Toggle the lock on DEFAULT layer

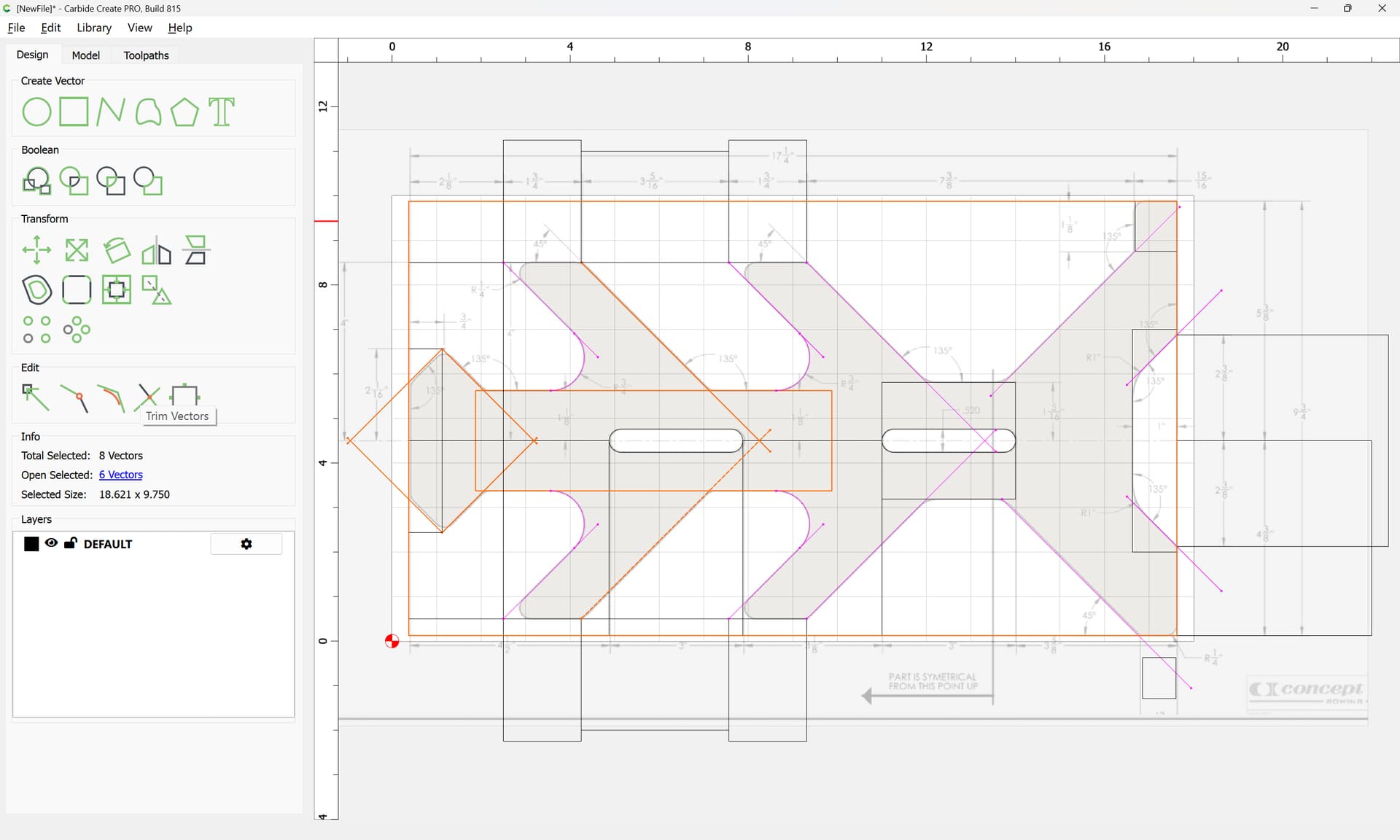click(71, 543)
